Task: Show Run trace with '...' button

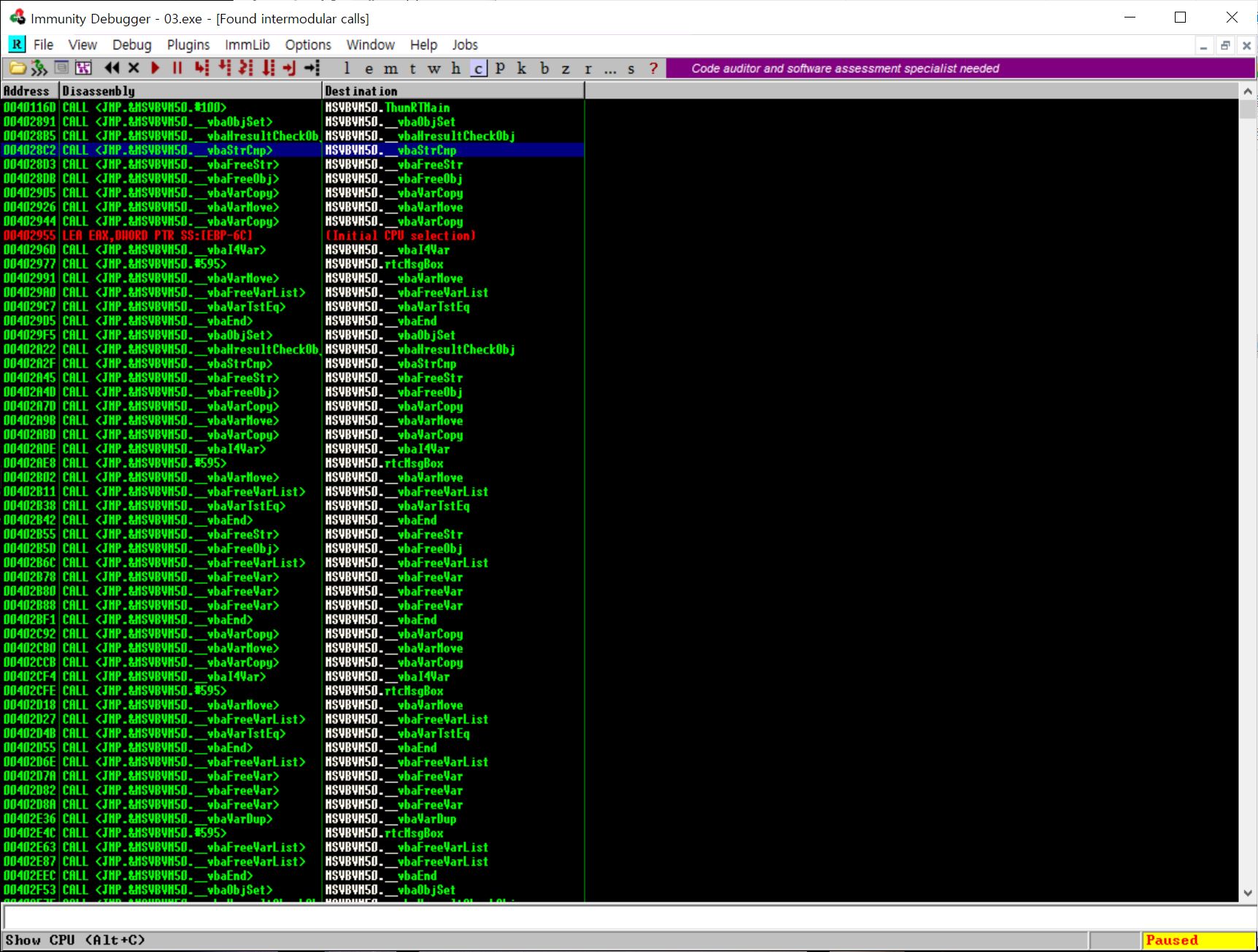Action: (x=610, y=69)
